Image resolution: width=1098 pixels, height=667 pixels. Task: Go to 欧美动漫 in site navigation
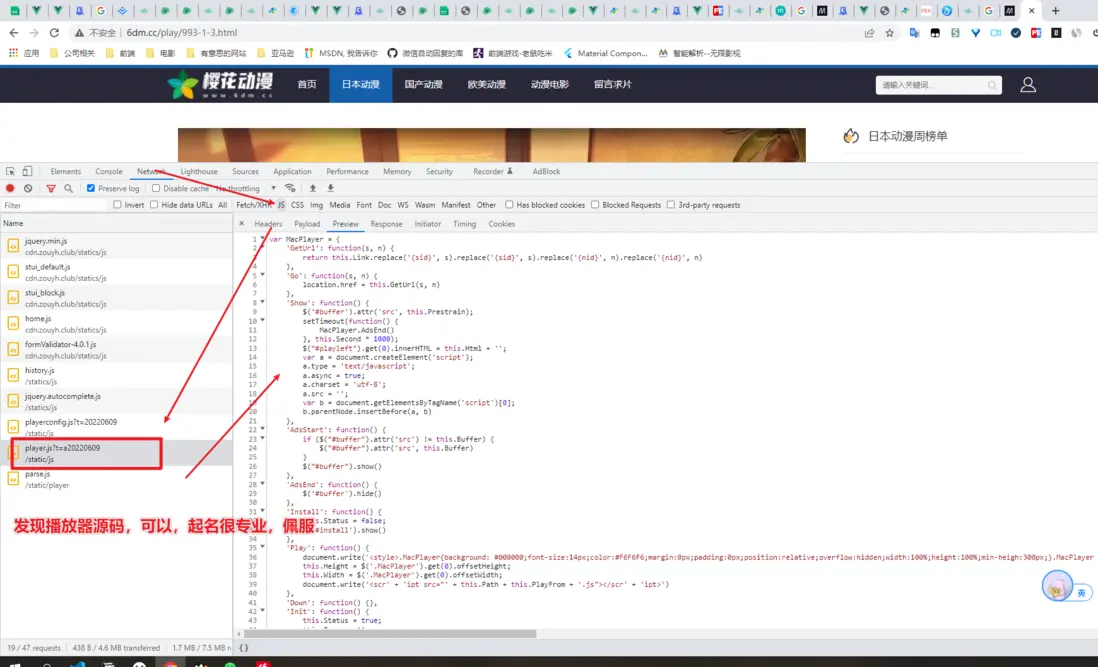click(x=487, y=85)
